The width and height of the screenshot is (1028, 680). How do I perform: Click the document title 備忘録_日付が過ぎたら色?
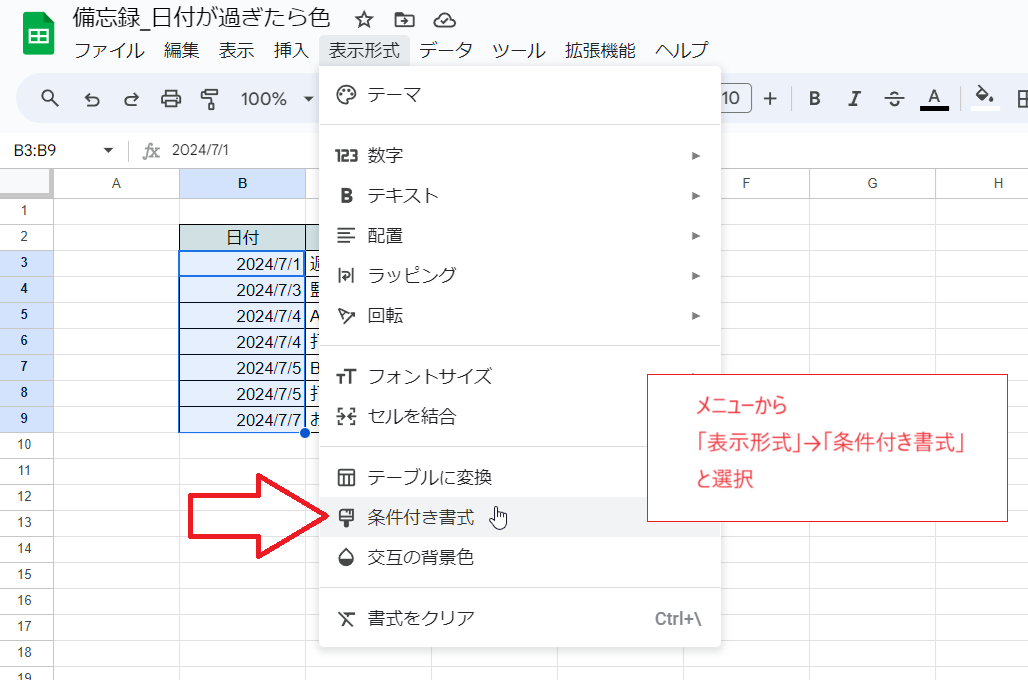coord(201,18)
